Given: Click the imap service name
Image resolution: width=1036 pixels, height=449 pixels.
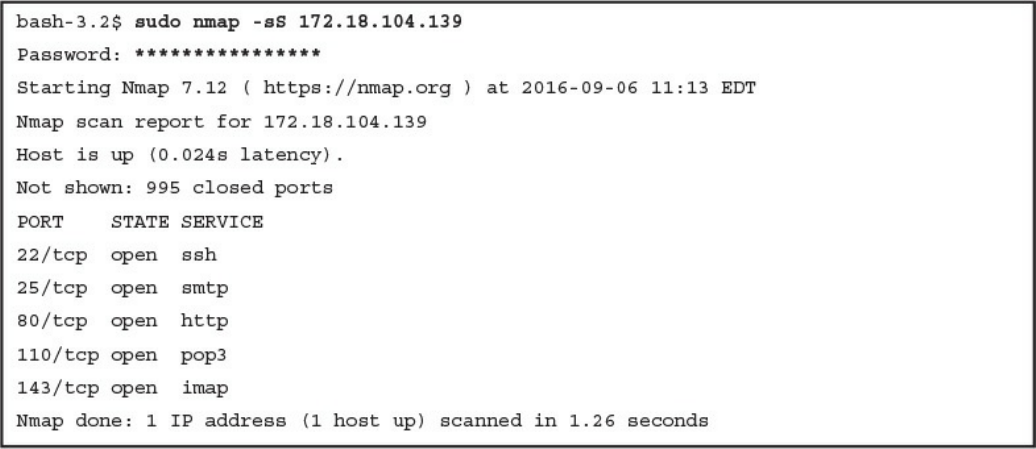Looking at the screenshot, I should (x=204, y=387).
